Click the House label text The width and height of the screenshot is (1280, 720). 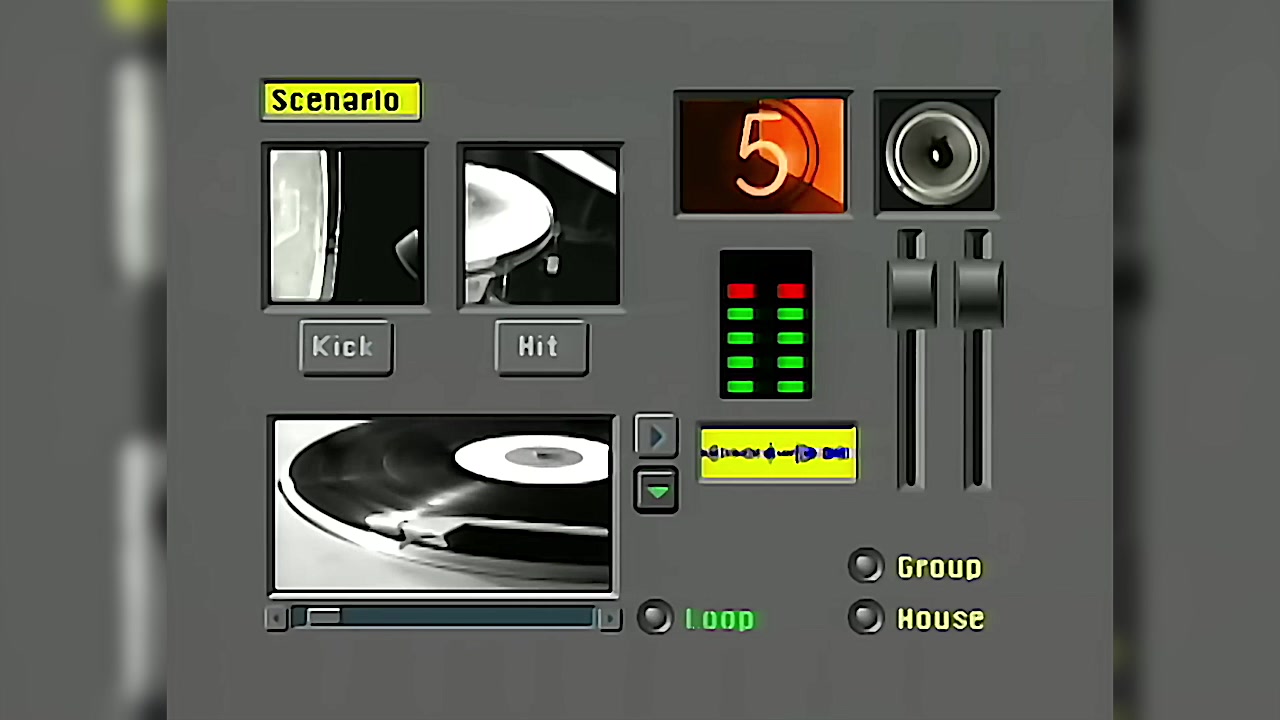pyautogui.click(x=940, y=619)
